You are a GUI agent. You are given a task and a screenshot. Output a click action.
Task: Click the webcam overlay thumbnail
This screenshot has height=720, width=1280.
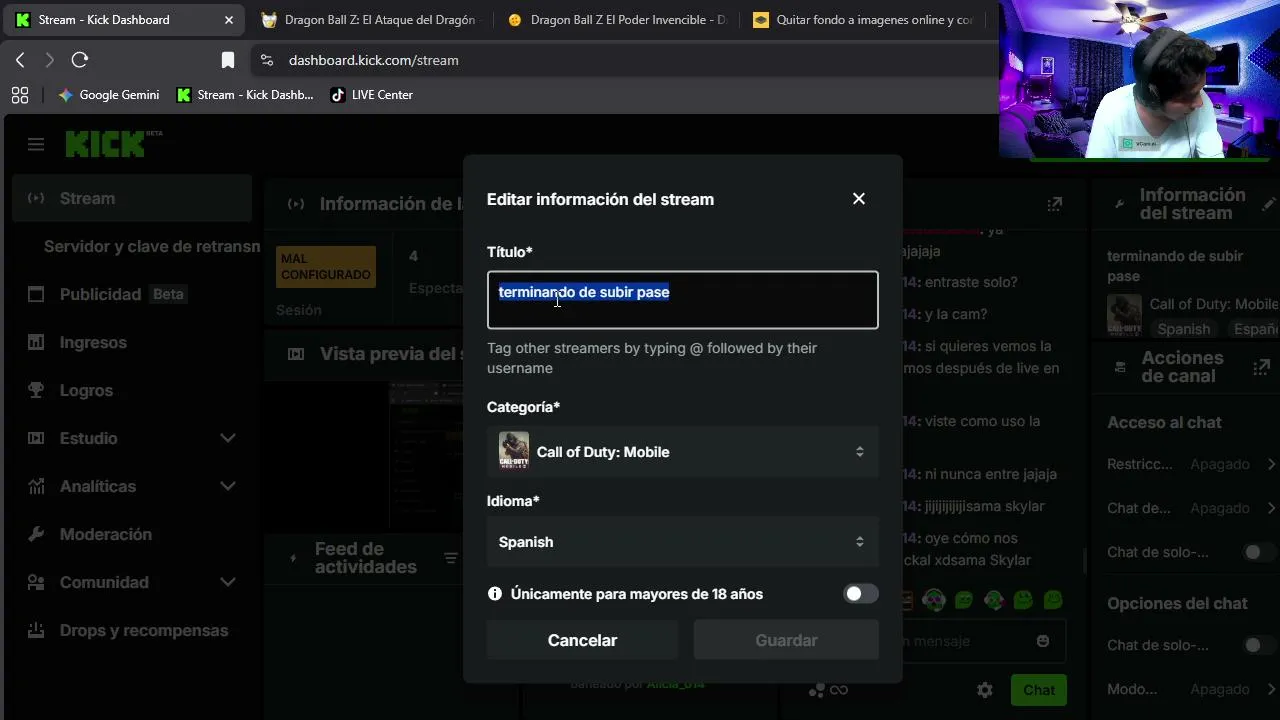click(x=1139, y=80)
